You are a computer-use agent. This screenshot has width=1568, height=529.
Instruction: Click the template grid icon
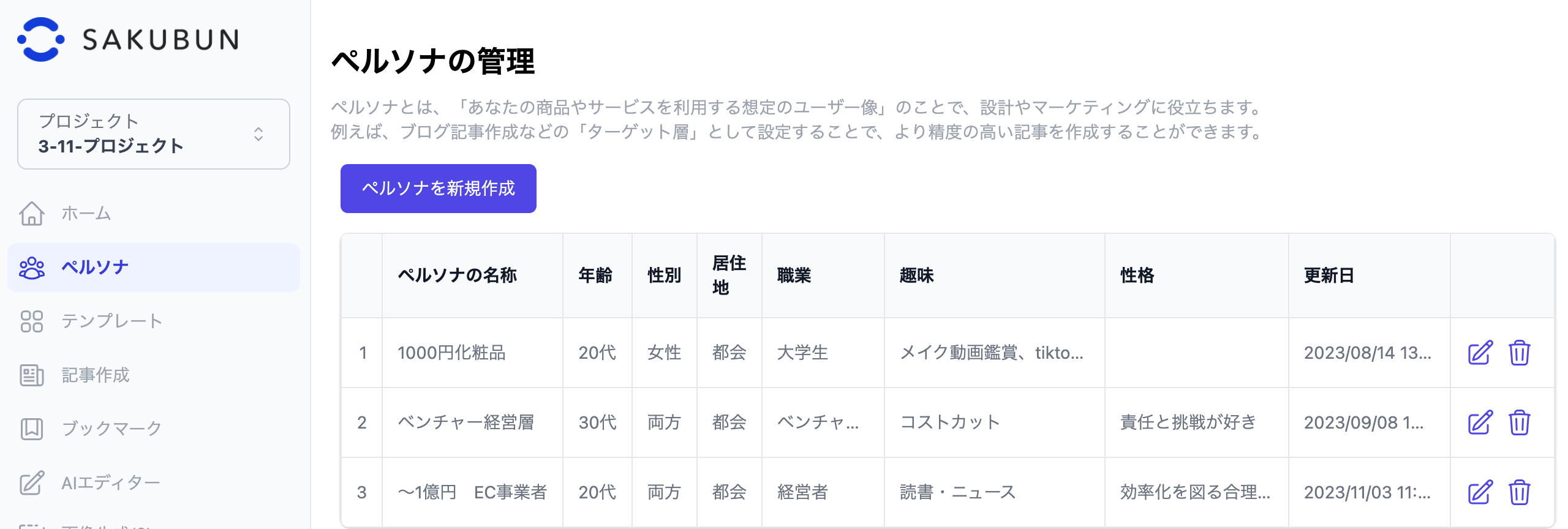tap(32, 321)
